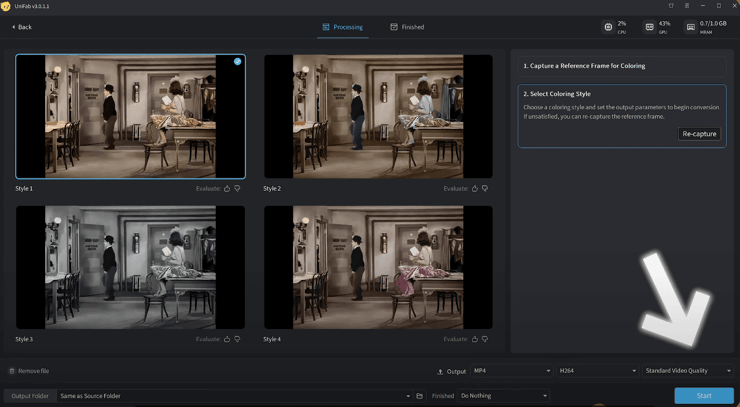Viewport: 740px width, 407px height.
Task: Rate Style 2 with thumbs up
Action: click(475, 188)
